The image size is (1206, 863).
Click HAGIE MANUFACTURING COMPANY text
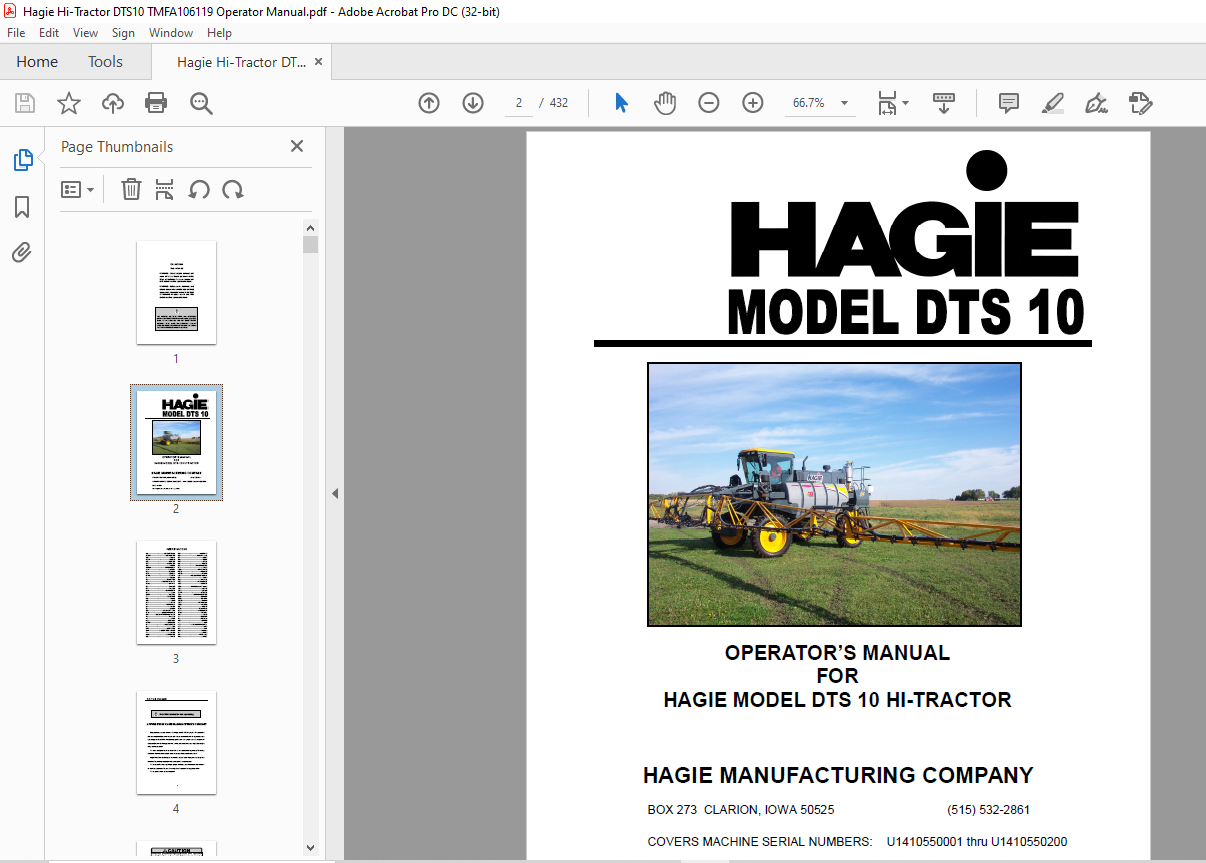pos(838,775)
